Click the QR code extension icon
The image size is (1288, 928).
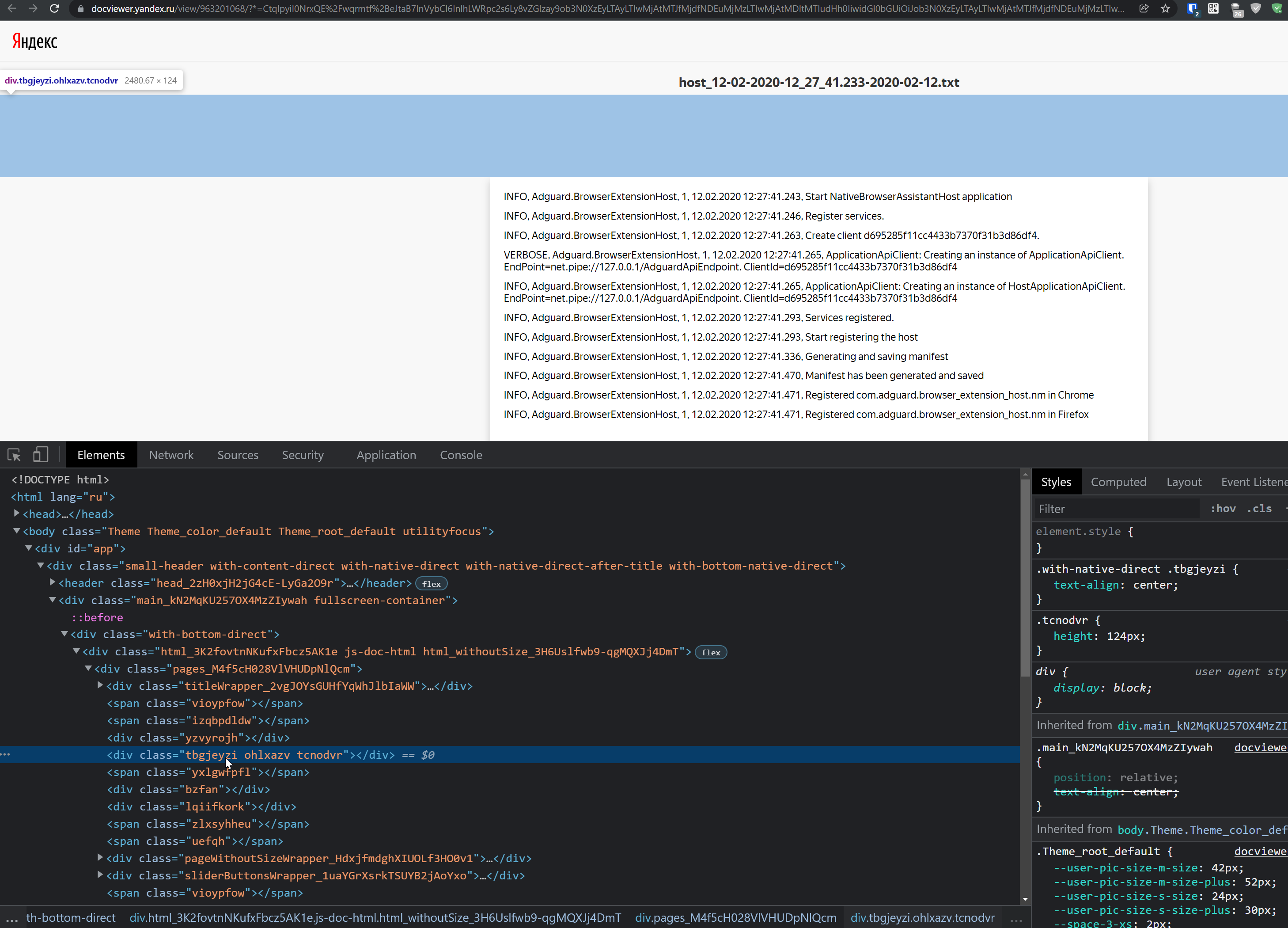pyautogui.click(x=1213, y=9)
